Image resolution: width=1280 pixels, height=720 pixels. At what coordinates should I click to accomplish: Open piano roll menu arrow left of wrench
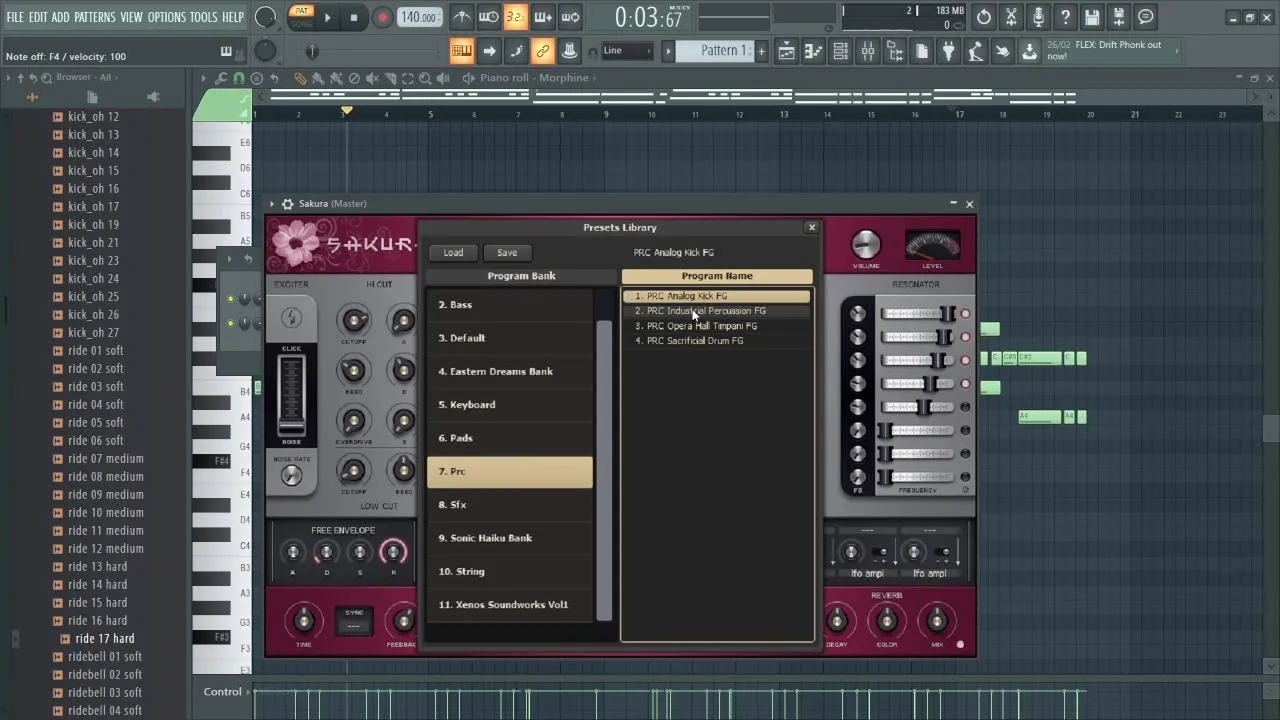pos(203,78)
